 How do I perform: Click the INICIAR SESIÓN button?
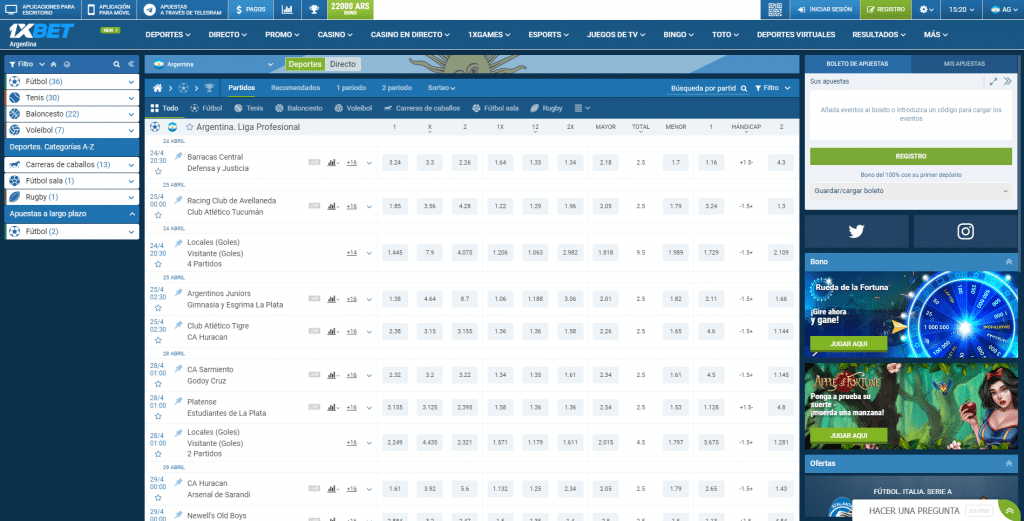click(824, 10)
